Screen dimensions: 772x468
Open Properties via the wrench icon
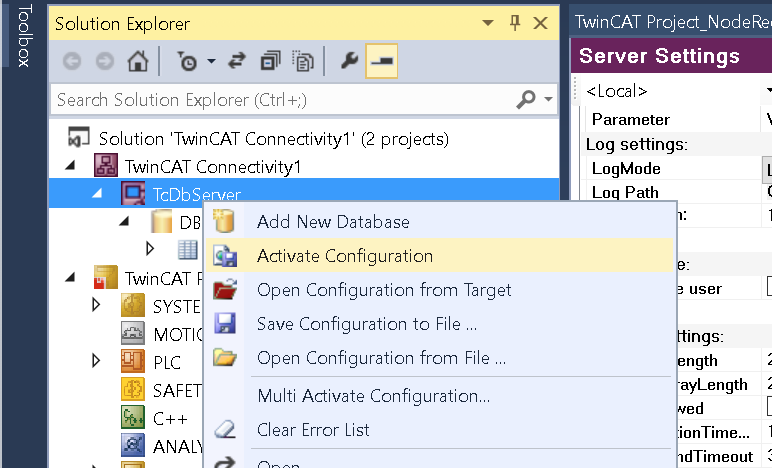(x=349, y=62)
